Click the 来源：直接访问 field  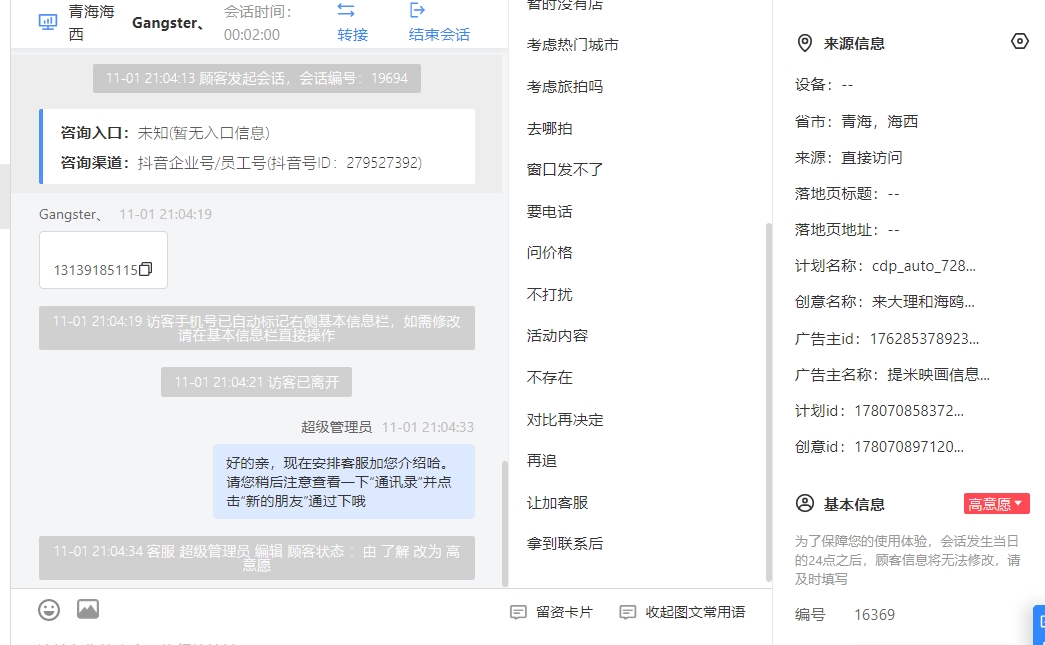[x=848, y=158]
